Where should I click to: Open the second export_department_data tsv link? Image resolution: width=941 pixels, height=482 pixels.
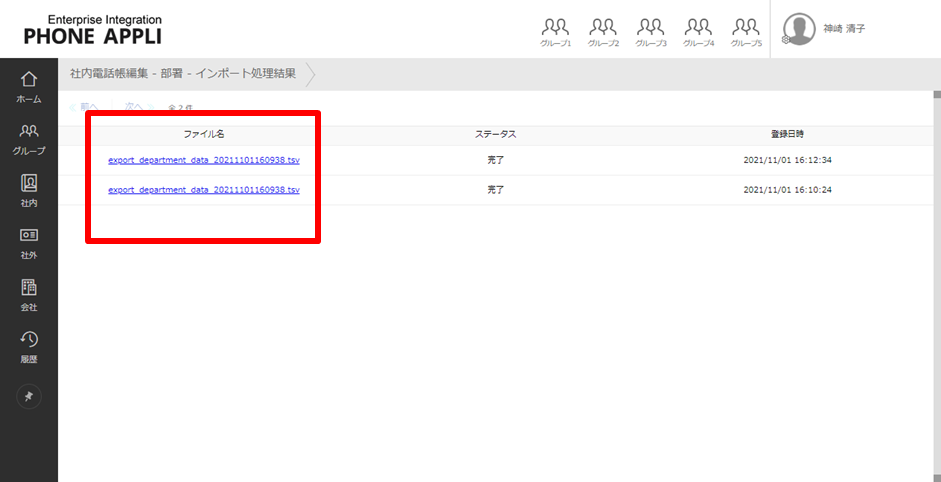tap(204, 190)
